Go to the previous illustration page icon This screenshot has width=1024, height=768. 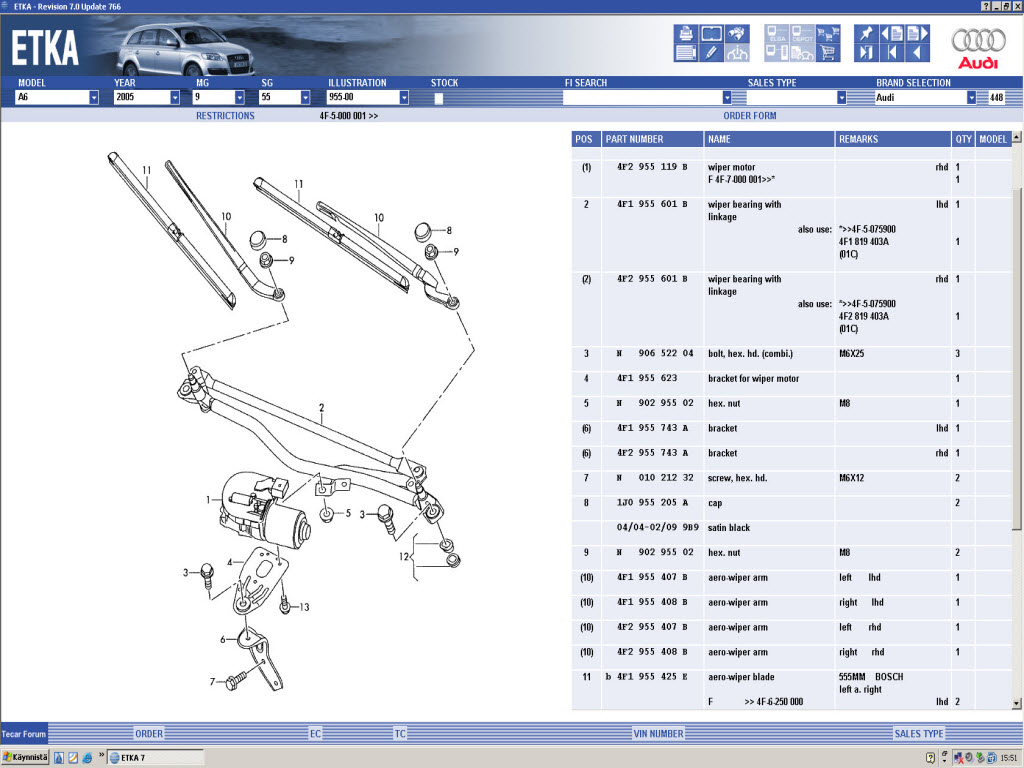pos(892,33)
